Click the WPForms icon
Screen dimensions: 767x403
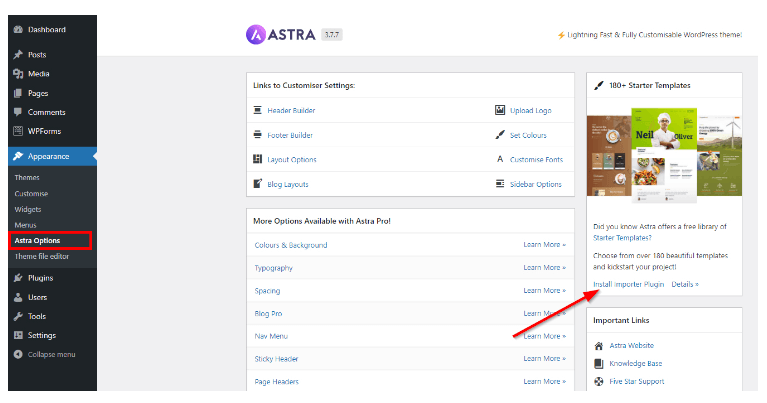(18, 131)
